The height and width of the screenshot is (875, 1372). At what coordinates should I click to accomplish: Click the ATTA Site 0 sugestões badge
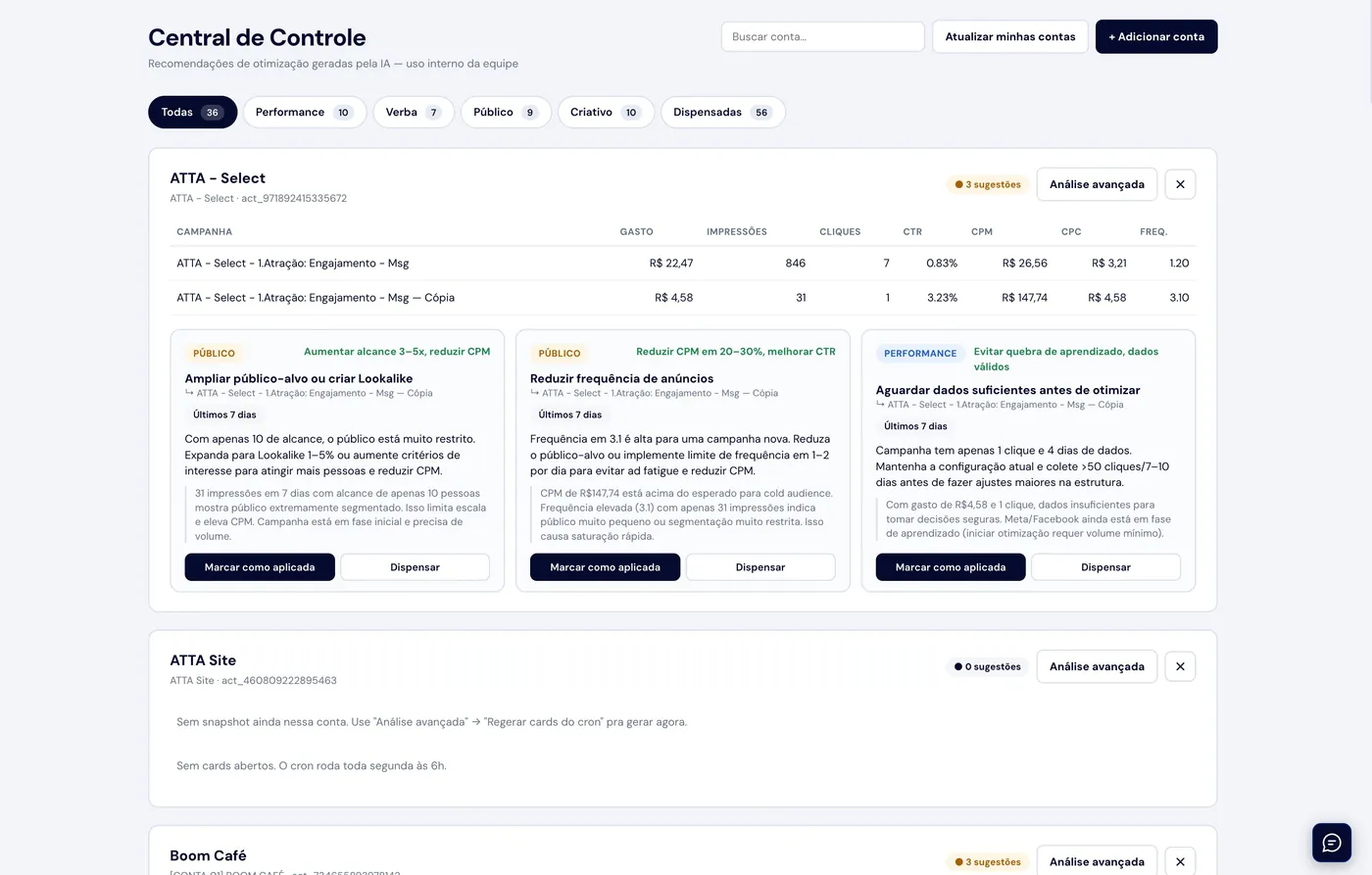coord(988,666)
